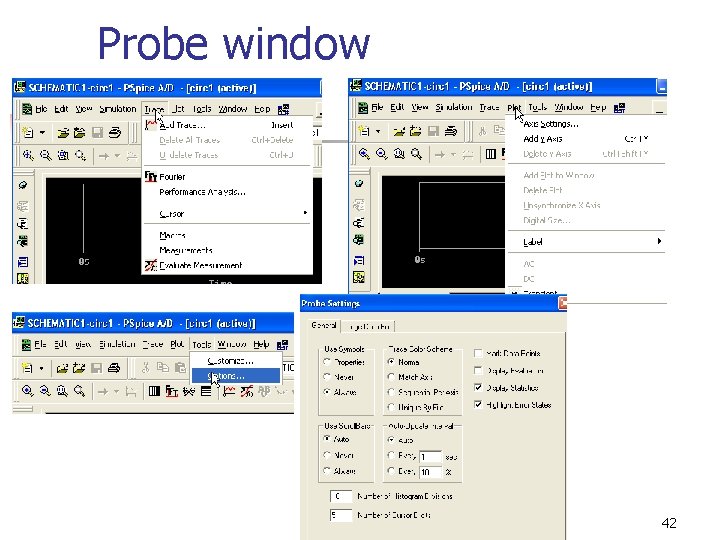Open Window menu in top-right Plot-menu window

(x=568, y=107)
